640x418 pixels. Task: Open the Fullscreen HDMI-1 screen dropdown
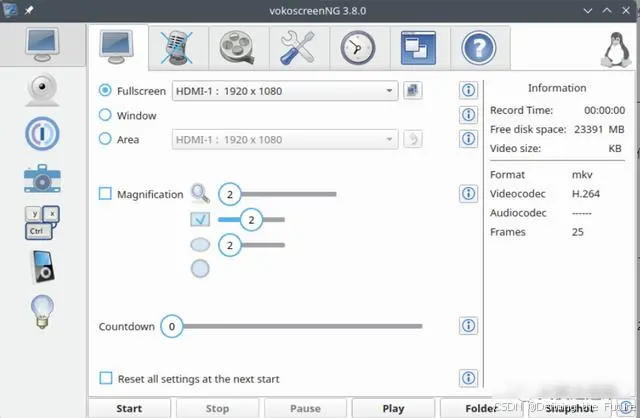point(285,91)
